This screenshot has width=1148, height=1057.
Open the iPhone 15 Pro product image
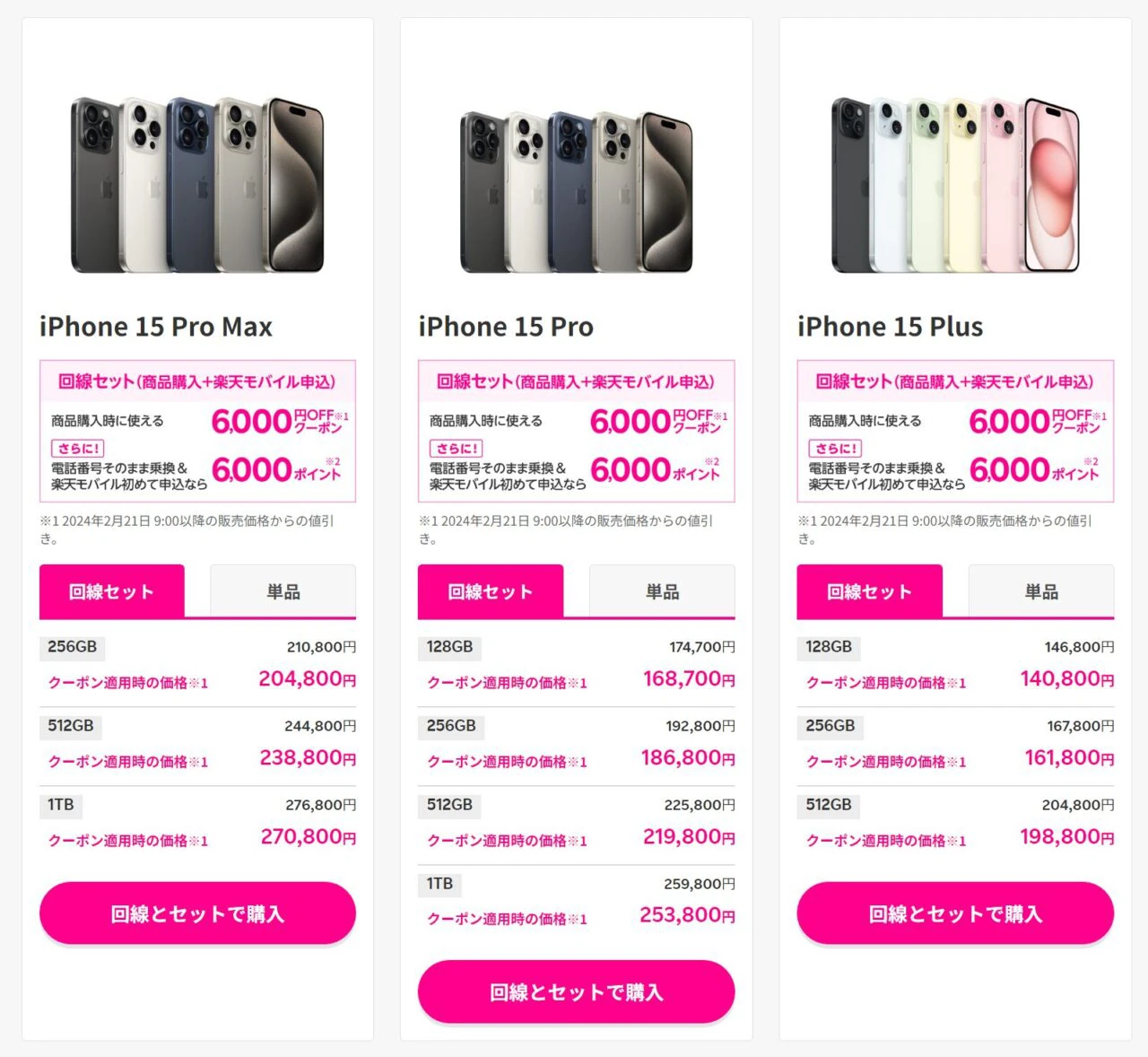click(x=576, y=191)
